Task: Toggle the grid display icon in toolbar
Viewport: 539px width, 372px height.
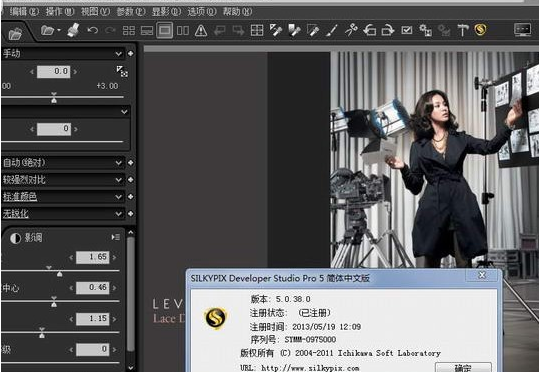Action: [x=257, y=30]
